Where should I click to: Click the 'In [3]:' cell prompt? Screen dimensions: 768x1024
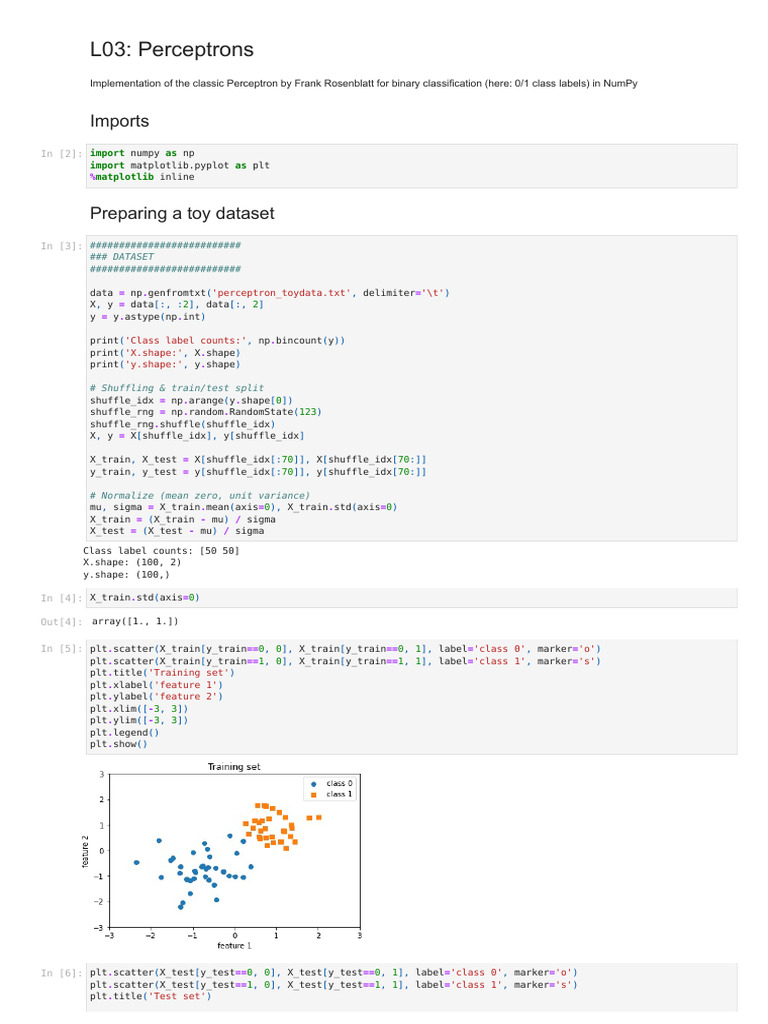point(61,246)
